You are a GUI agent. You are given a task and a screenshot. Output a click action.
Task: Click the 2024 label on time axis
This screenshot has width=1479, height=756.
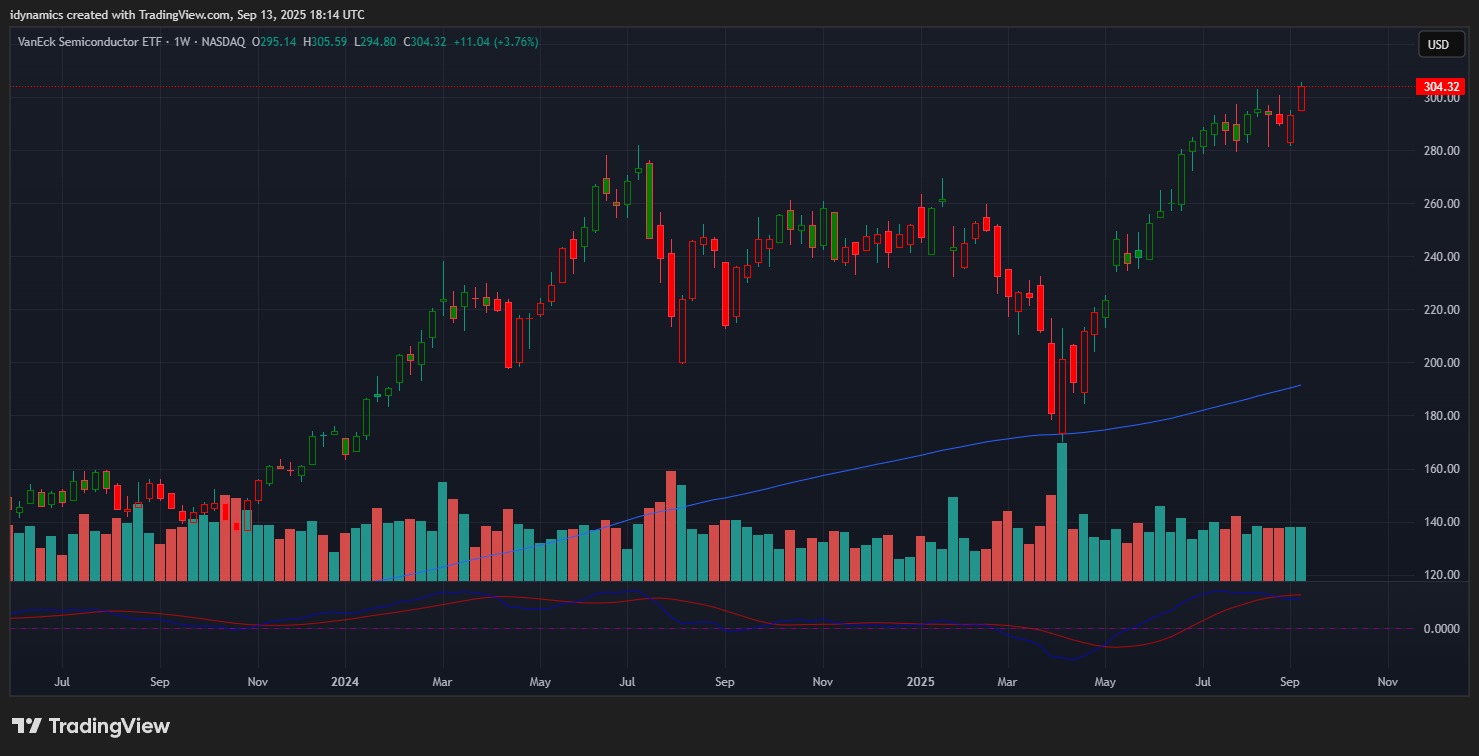point(344,682)
